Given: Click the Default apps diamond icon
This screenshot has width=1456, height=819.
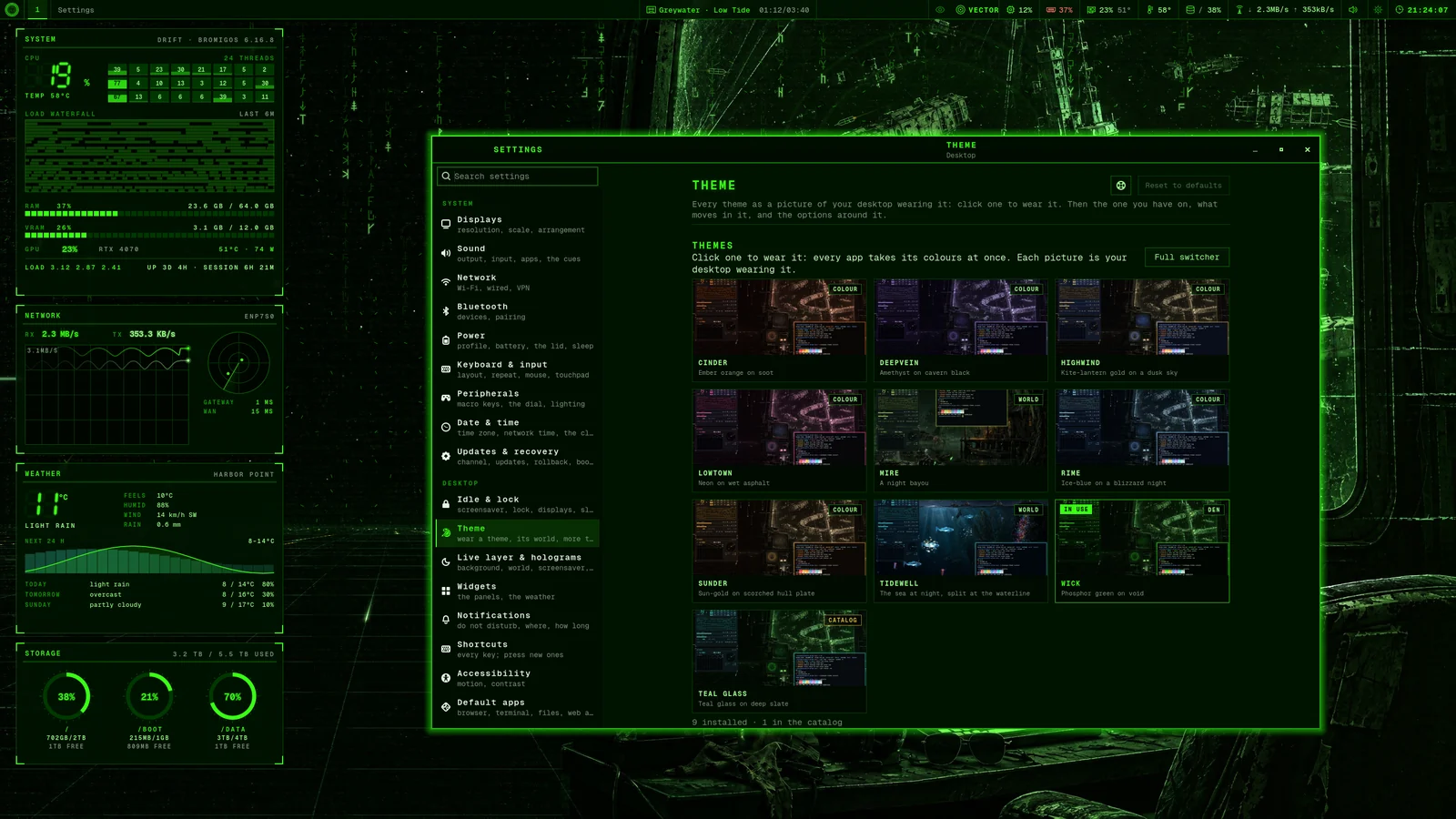Looking at the screenshot, I should click(446, 707).
